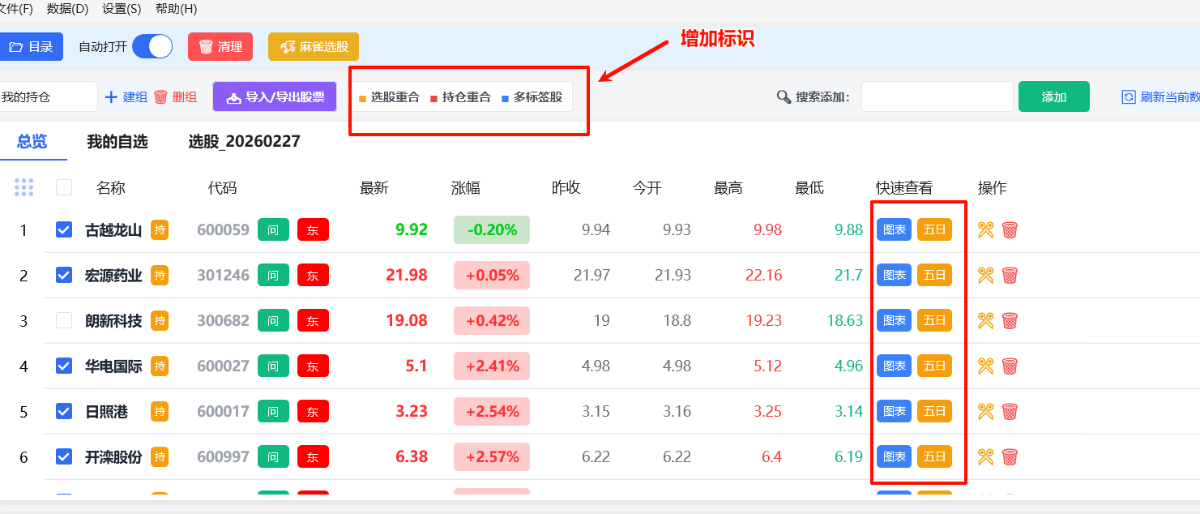Delete 宏源药业 using its trash icon
The width and height of the screenshot is (1200, 514).
point(1010,275)
